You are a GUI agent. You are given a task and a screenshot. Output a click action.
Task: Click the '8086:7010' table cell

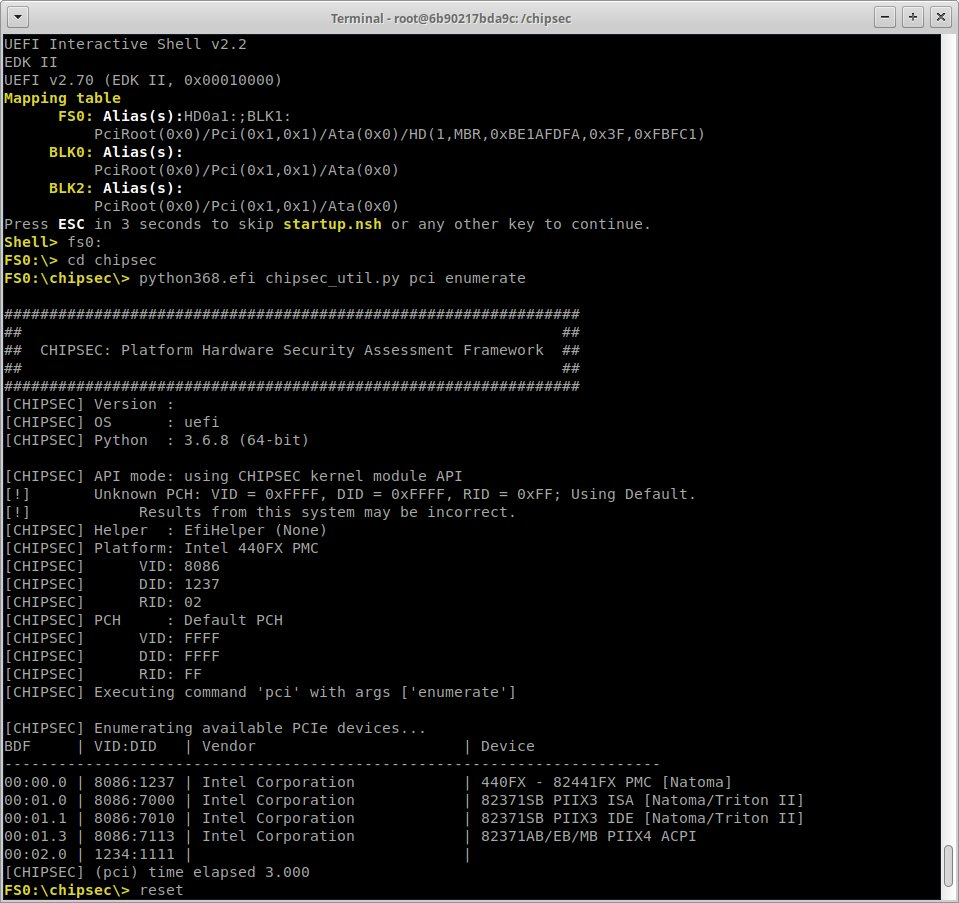[x=135, y=819]
